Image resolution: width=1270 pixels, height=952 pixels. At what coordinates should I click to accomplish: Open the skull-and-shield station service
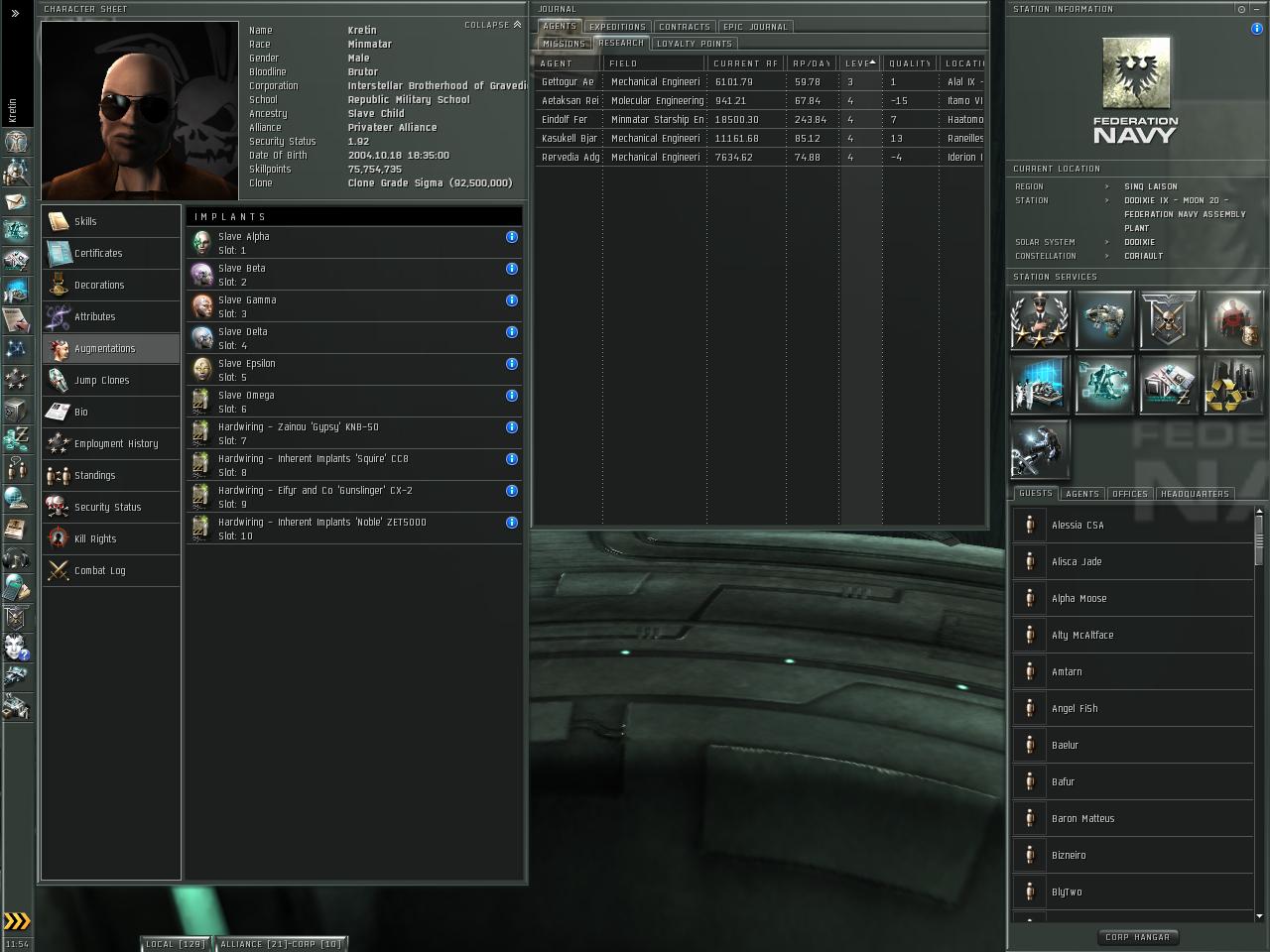click(1169, 319)
